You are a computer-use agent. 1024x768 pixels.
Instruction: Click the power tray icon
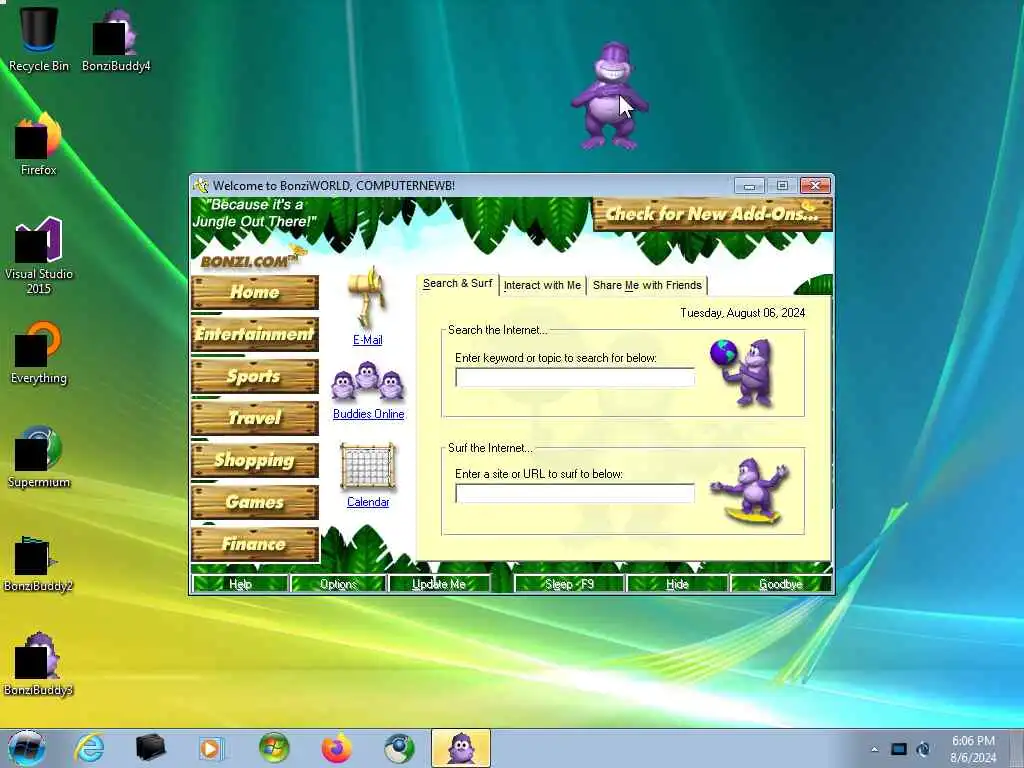[923, 749]
